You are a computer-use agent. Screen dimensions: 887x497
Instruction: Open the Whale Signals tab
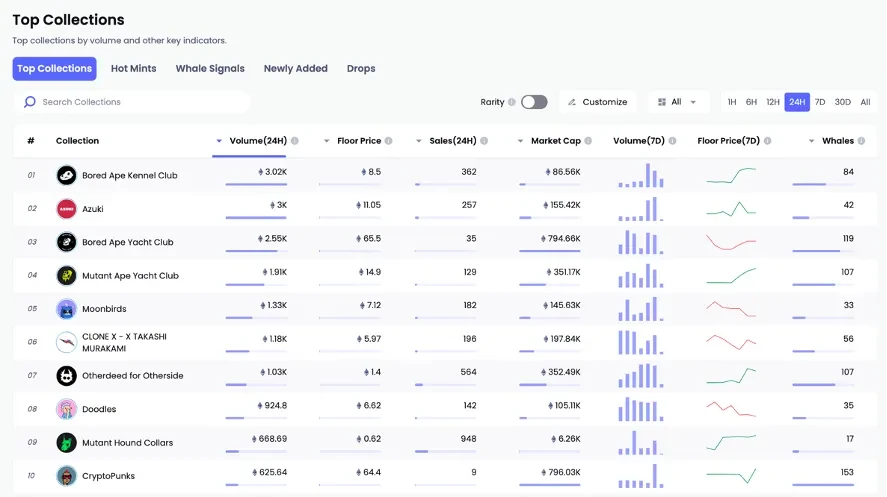210,69
